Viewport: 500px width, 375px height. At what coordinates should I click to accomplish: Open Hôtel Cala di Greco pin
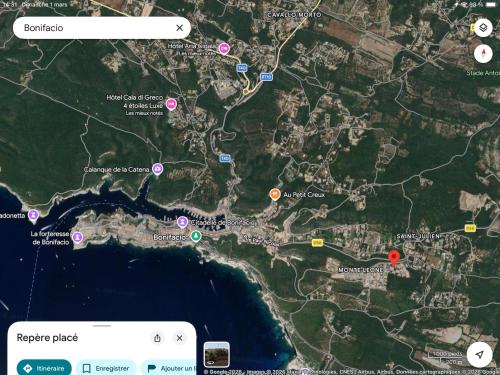click(171, 104)
